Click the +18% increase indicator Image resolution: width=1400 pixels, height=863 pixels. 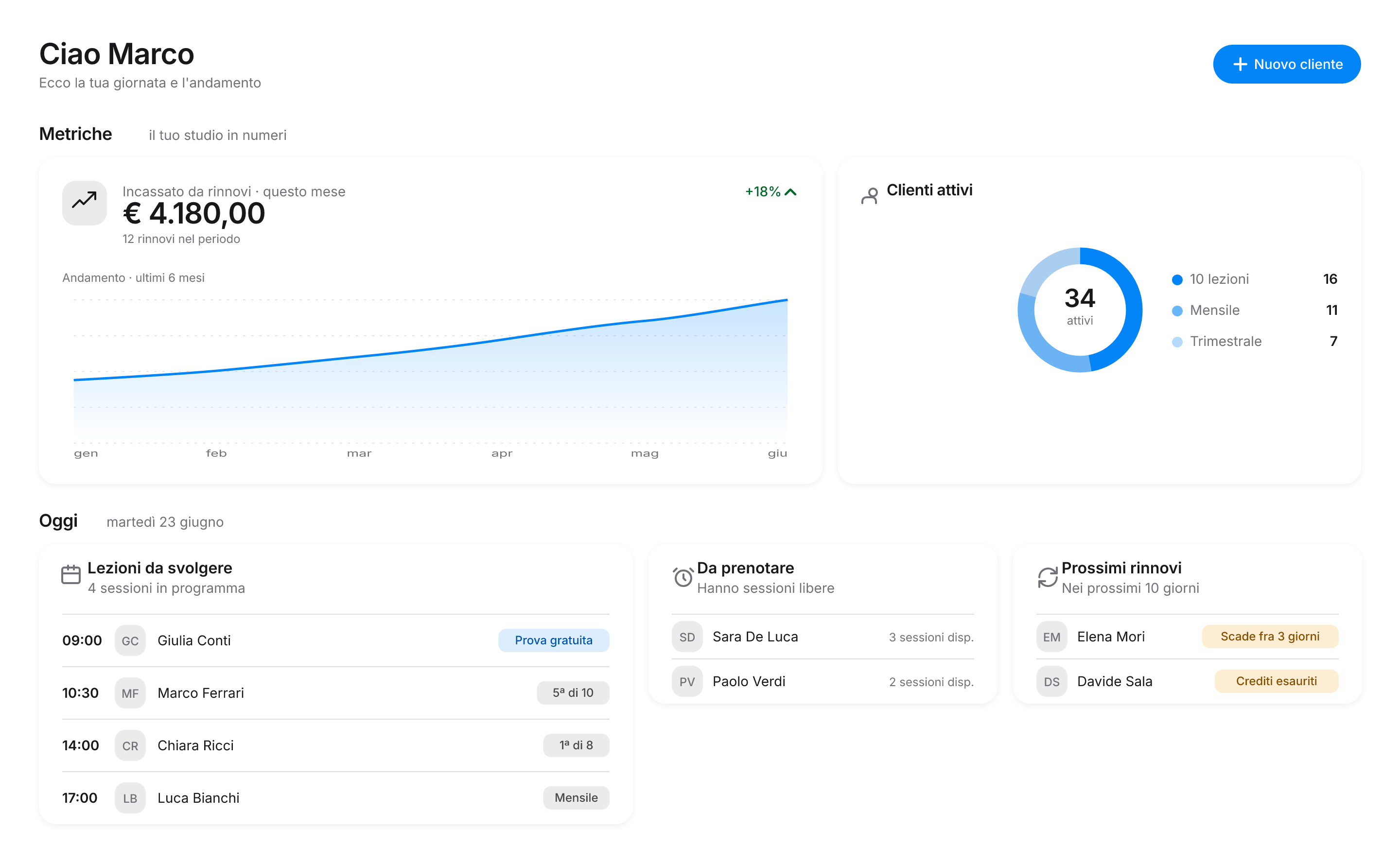click(x=770, y=191)
